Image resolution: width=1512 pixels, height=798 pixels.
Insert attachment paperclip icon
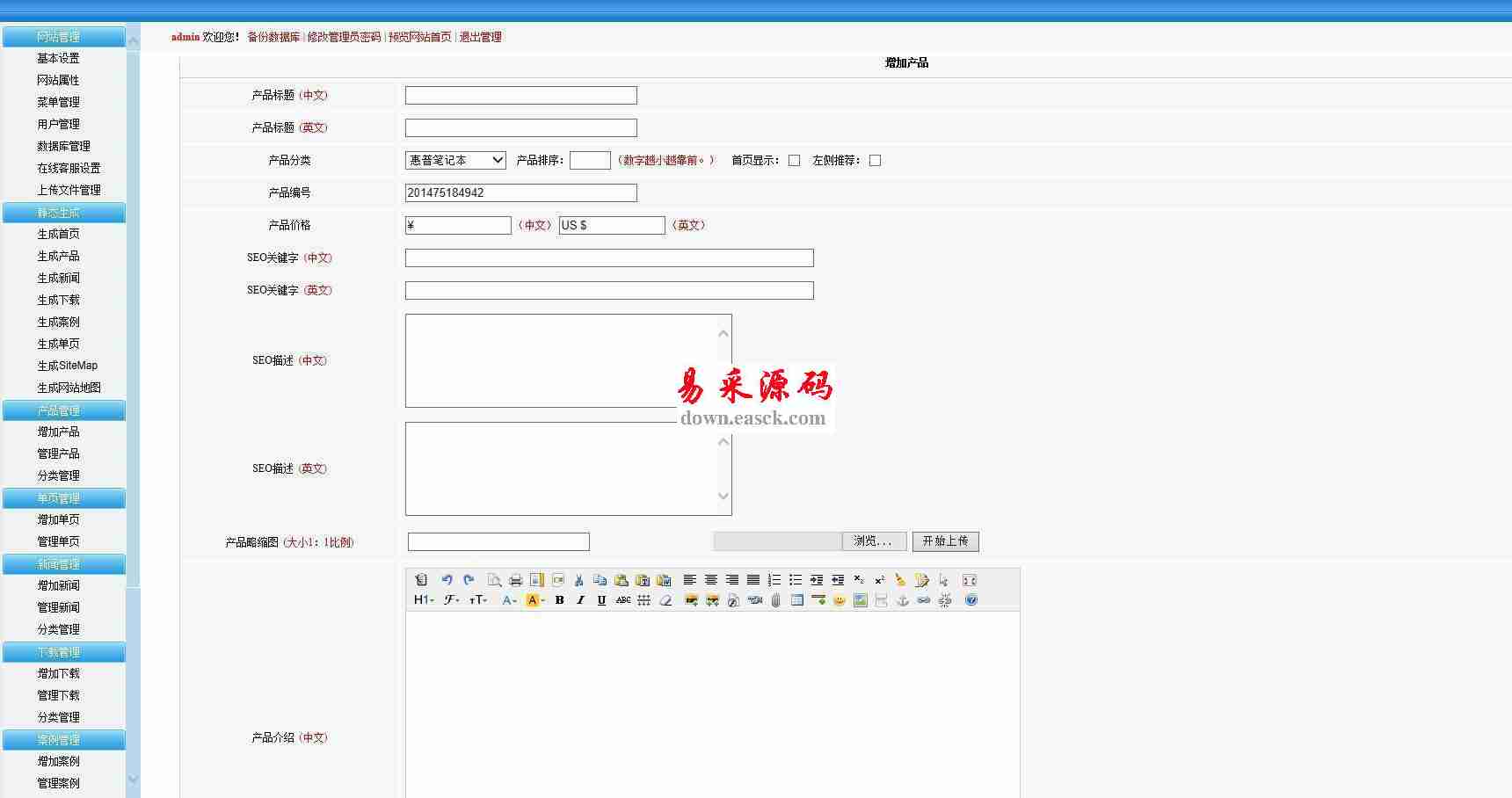775,600
